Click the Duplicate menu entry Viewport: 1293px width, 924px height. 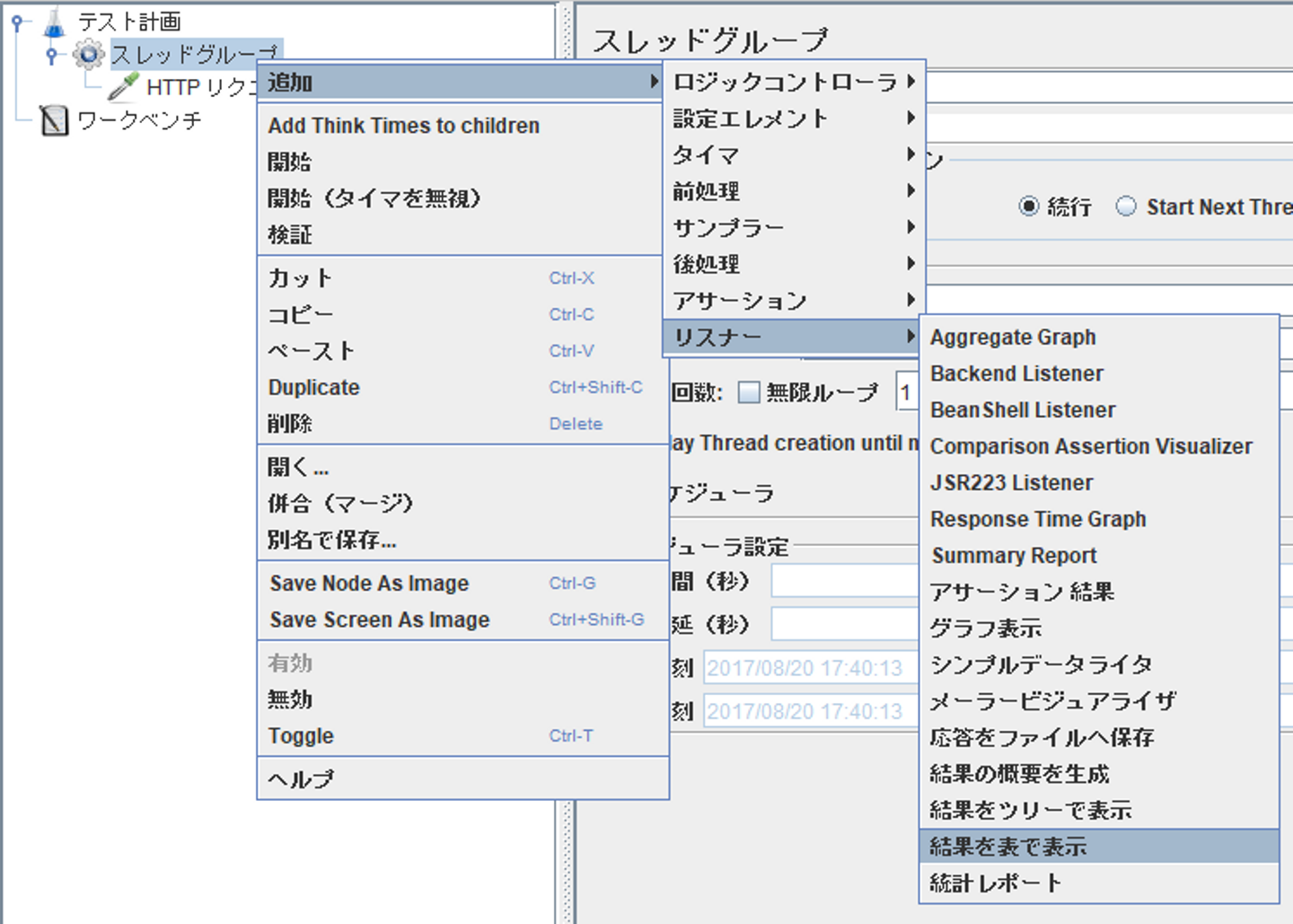(463, 387)
